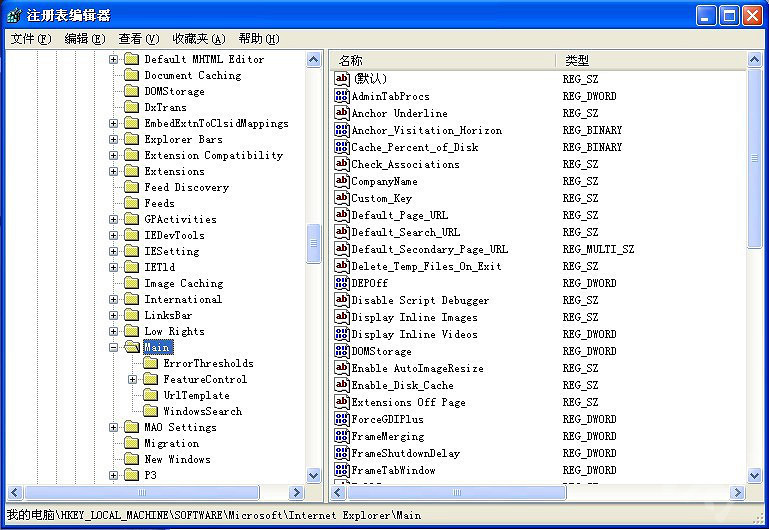The image size is (769, 530).
Task: Click the binary icon beside Cache_Percent_of_Disk
Action: [341, 147]
